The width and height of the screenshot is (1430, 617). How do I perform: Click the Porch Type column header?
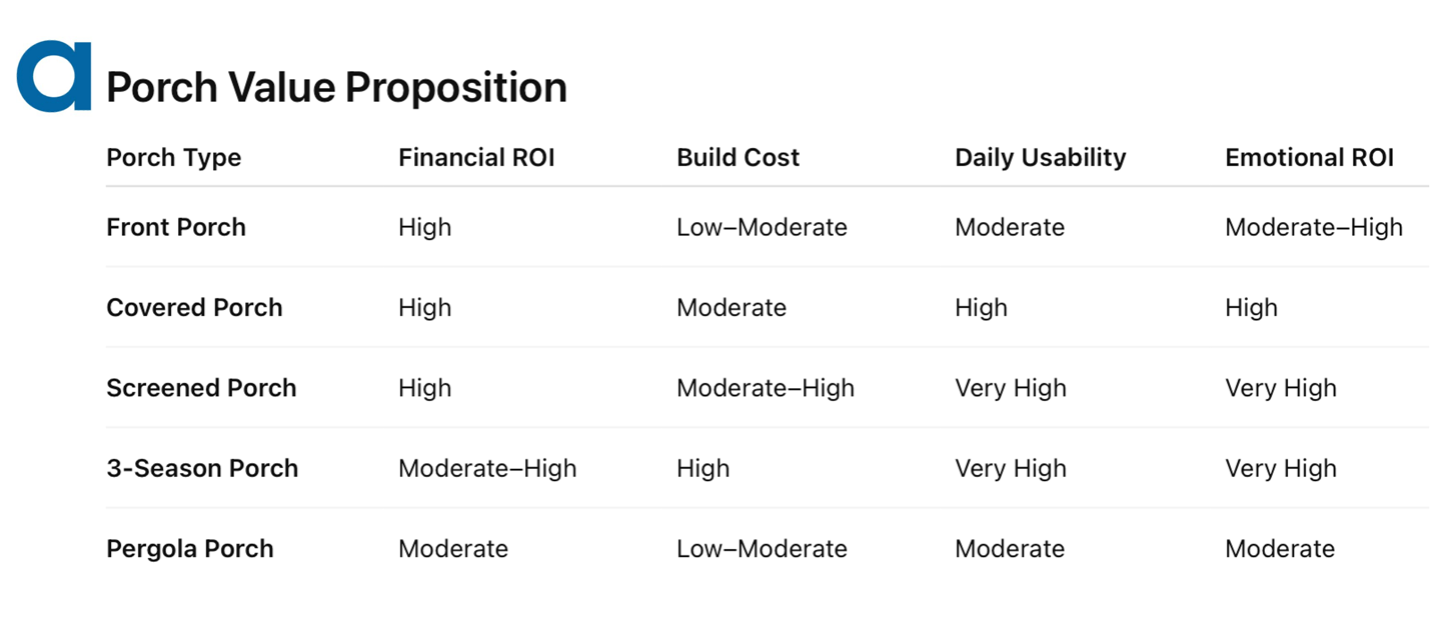[x=174, y=158]
